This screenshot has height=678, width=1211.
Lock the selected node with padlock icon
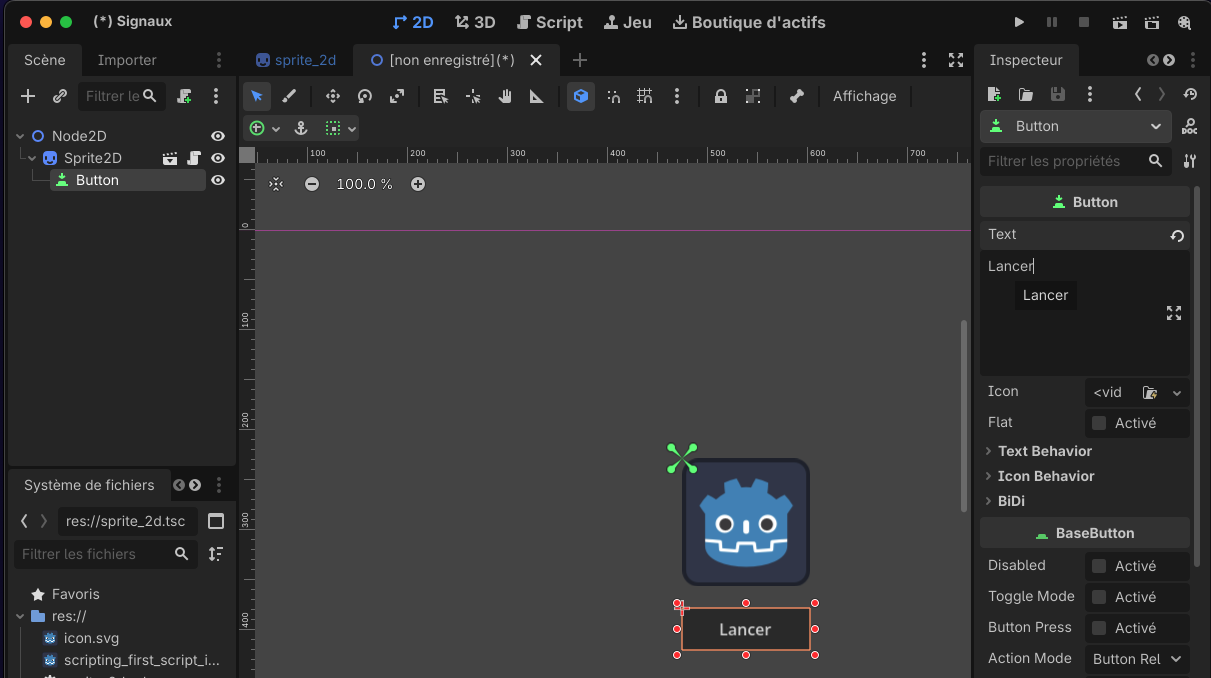(x=720, y=96)
